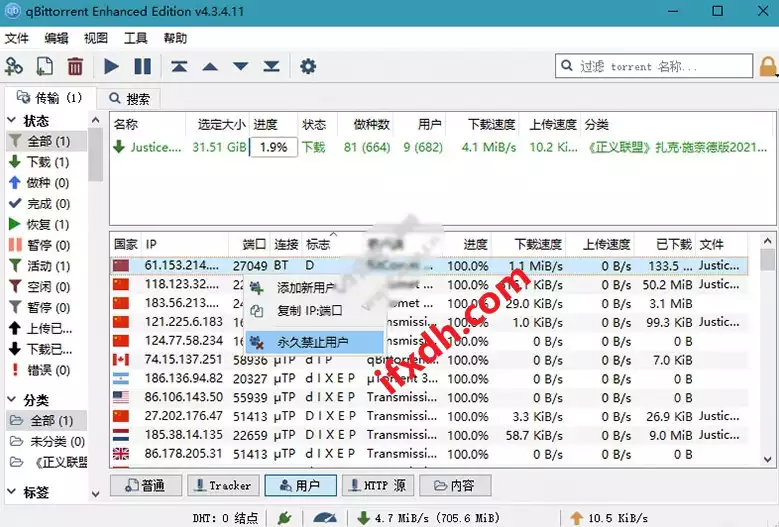
Task: Click the sidebar scroll up arrow
Action: (95, 120)
